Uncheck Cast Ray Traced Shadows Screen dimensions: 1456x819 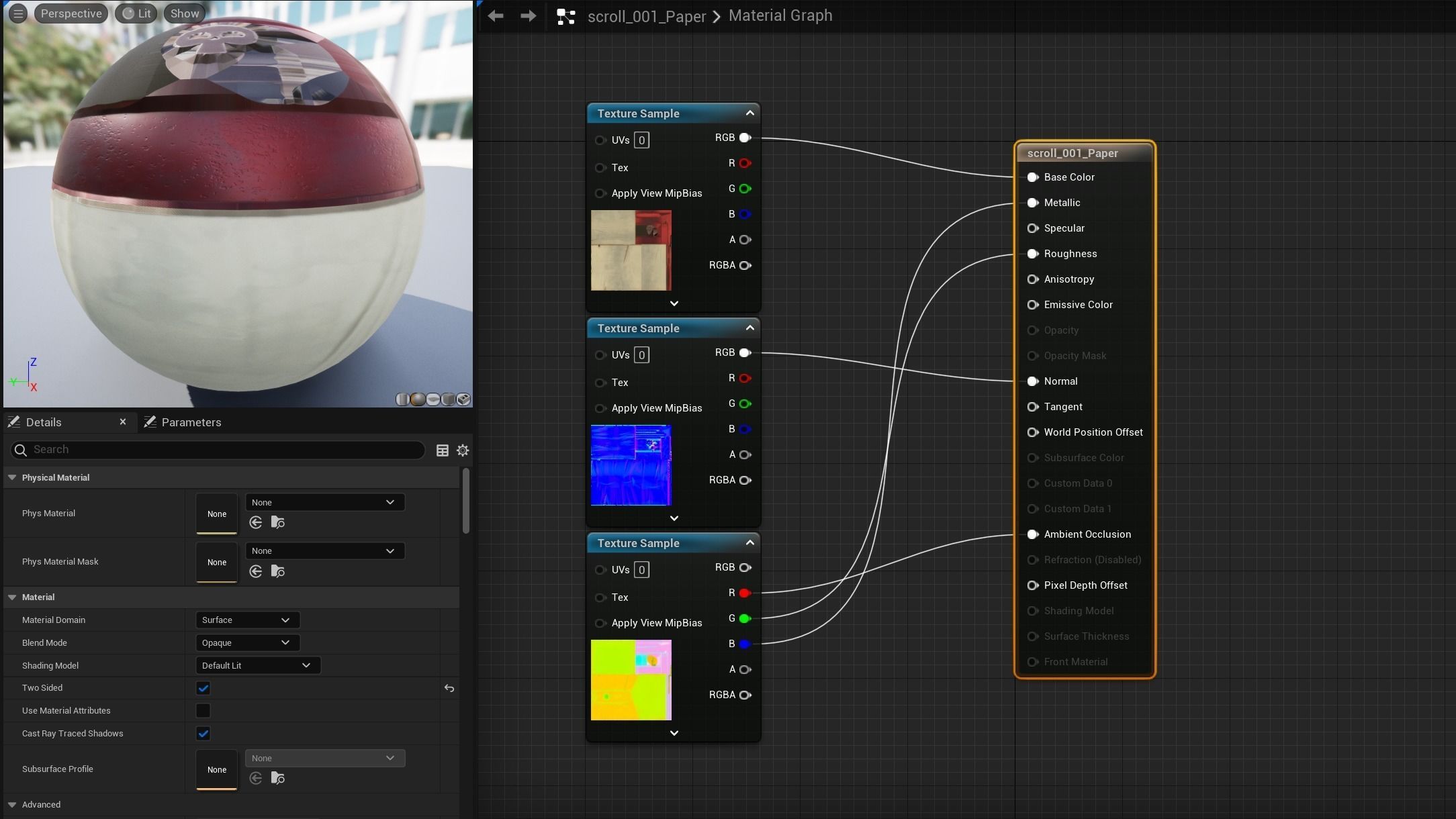point(203,734)
